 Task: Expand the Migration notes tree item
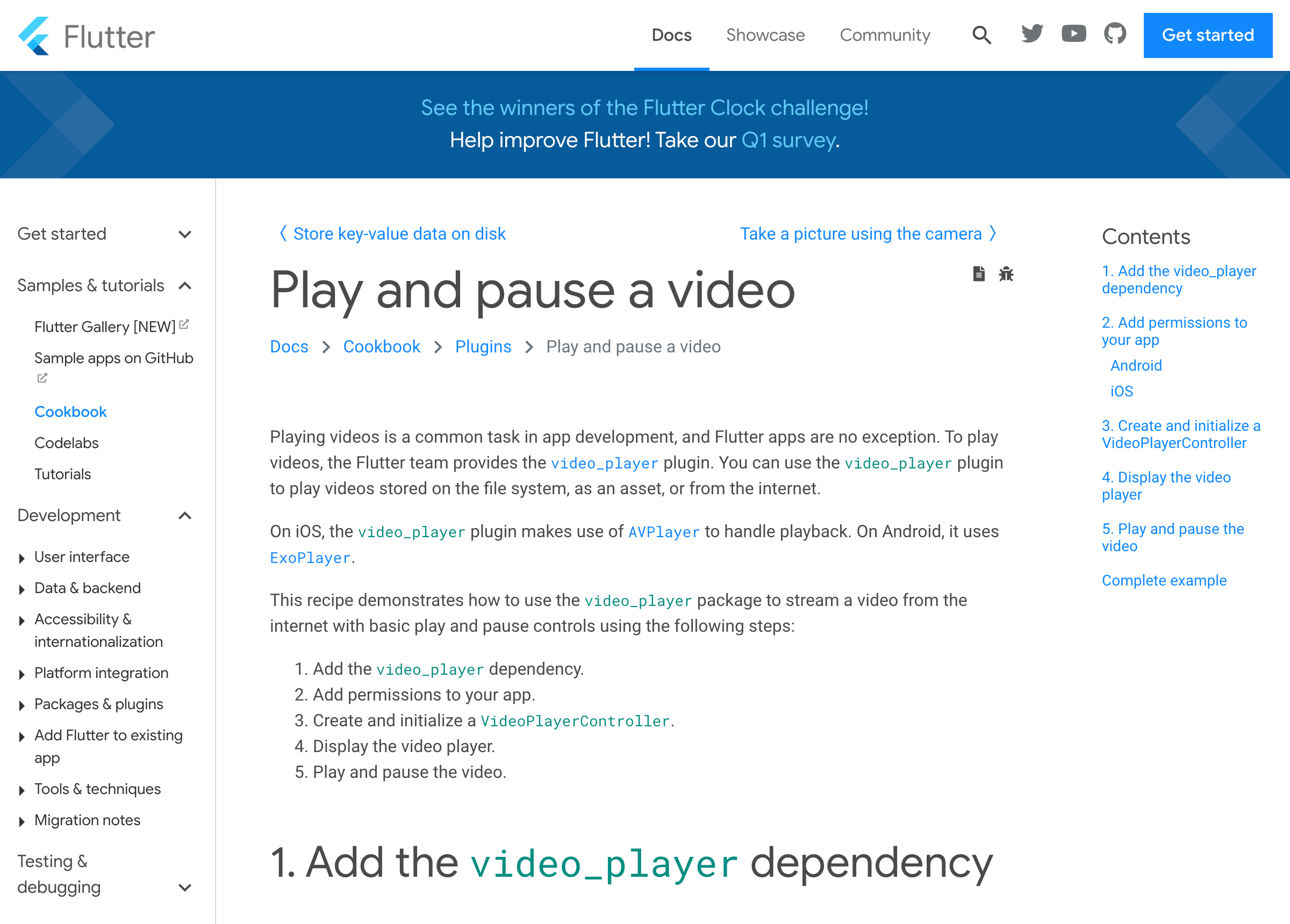[x=21, y=821]
